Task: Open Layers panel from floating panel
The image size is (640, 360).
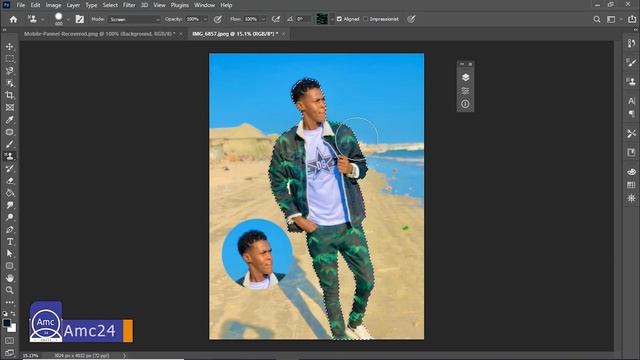Action: tap(465, 78)
